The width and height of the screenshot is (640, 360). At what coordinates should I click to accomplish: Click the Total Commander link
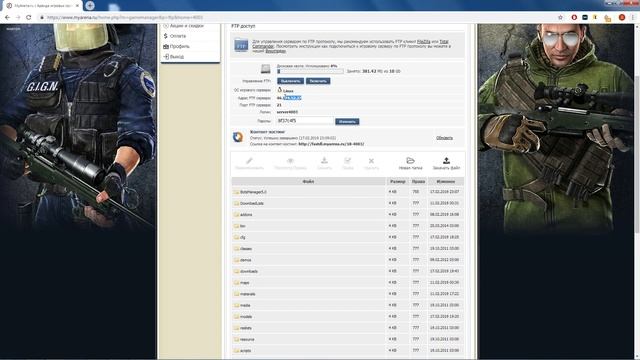(x=444, y=42)
